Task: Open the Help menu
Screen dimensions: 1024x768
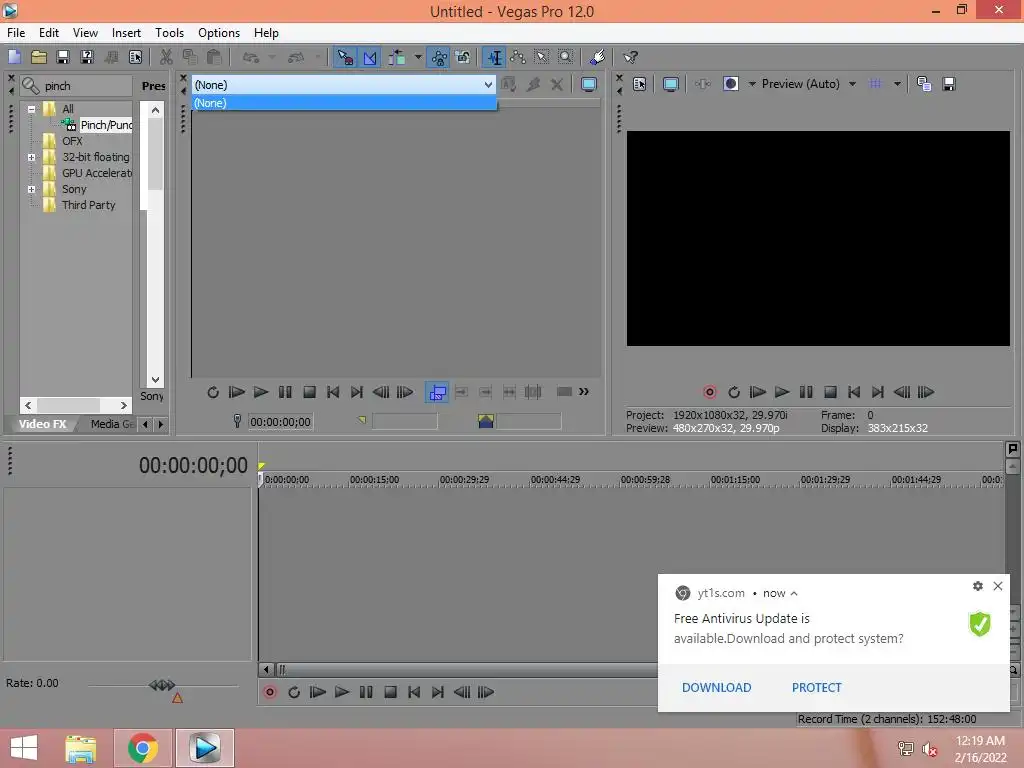Action: pyautogui.click(x=266, y=33)
